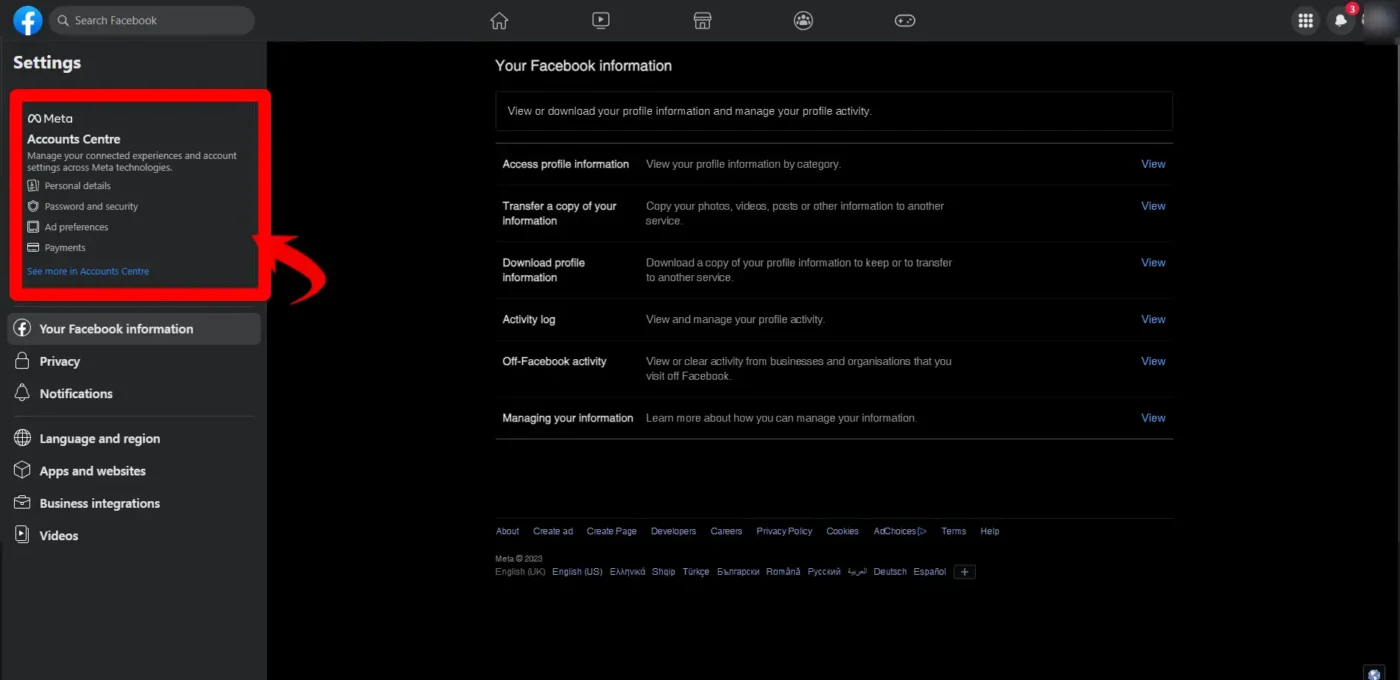Click the Facebook logo icon

(28, 20)
